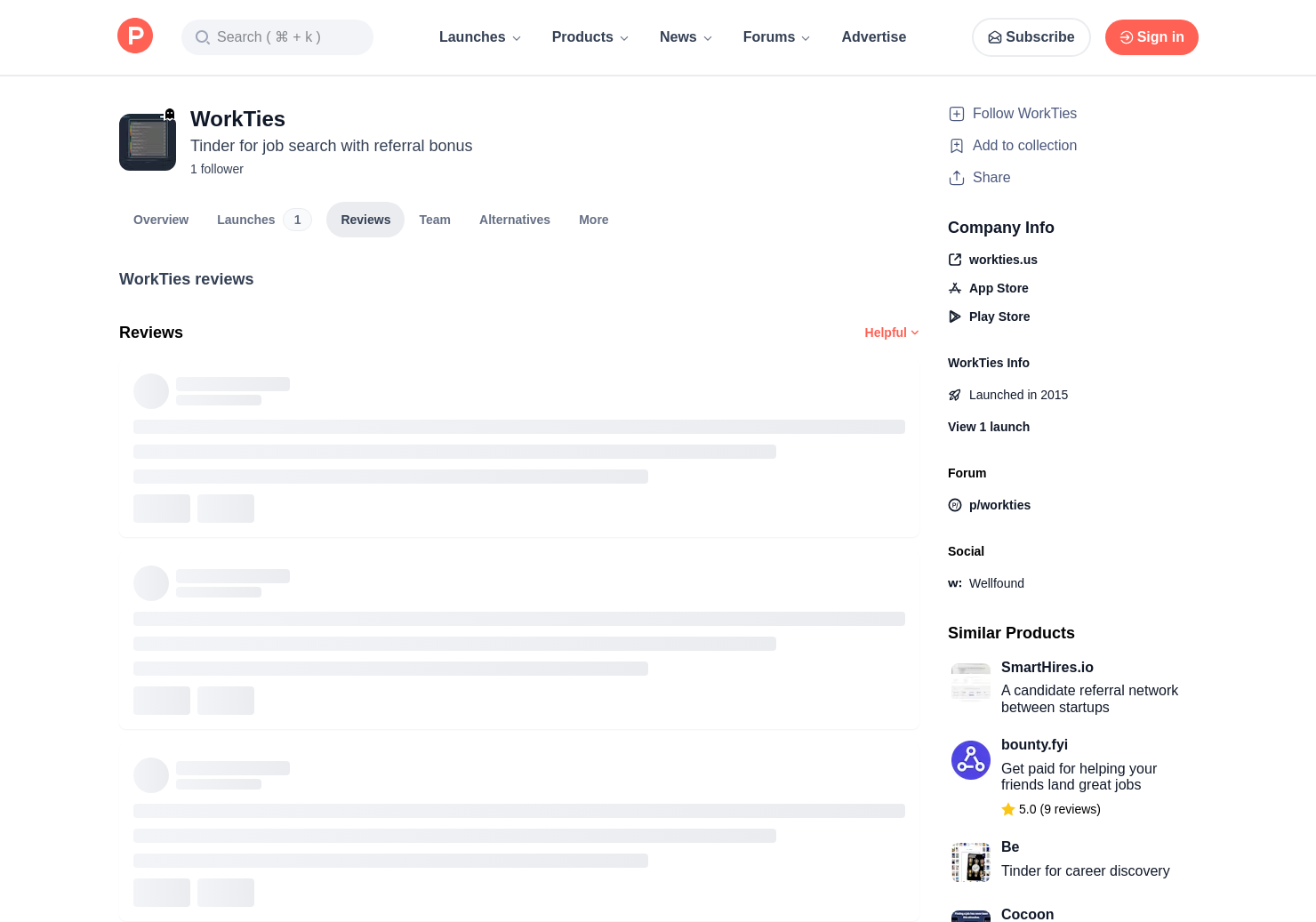
Task: Open the Play Store link
Action: coord(999,317)
